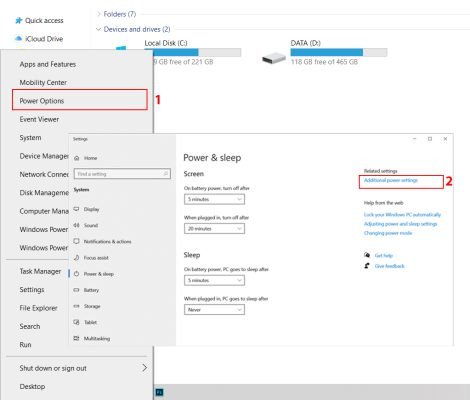This screenshot has height=400, width=470.
Task: Click the Get help link
Action: coord(384,255)
